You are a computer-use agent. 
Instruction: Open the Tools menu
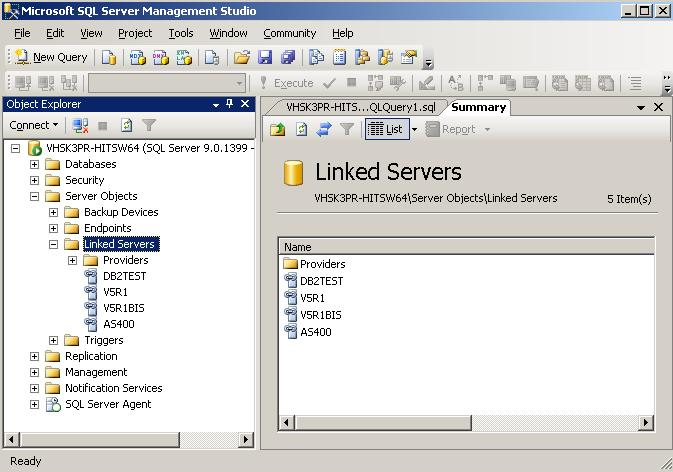(181, 33)
